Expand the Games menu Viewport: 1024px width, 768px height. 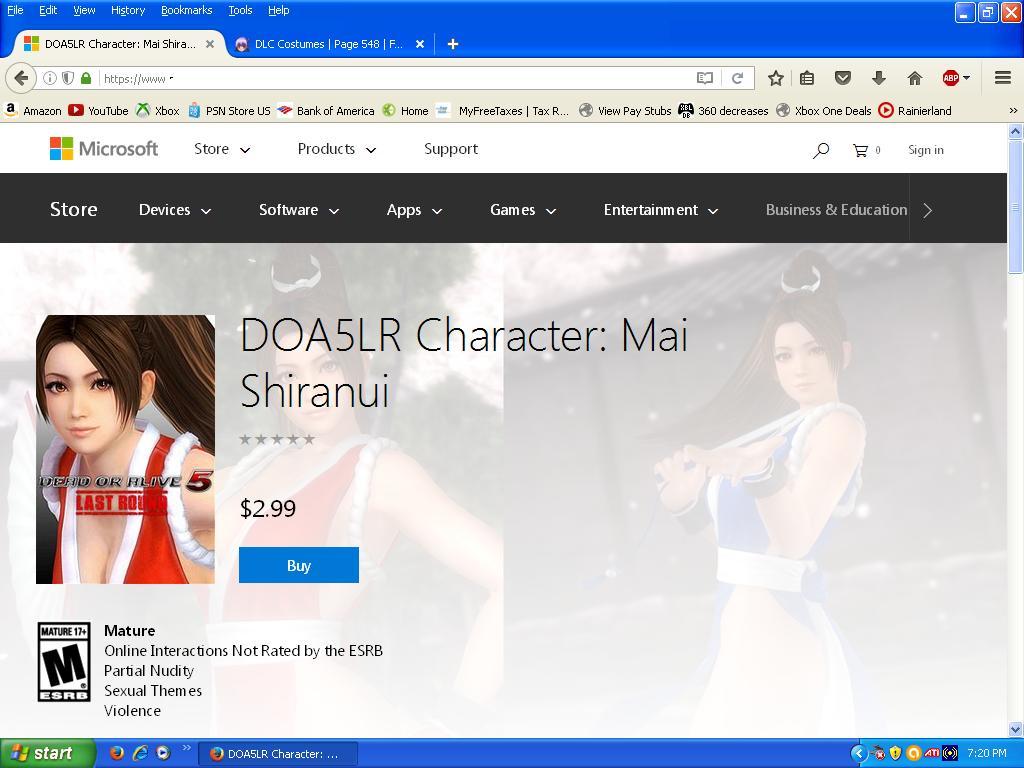(x=523, y=210)
